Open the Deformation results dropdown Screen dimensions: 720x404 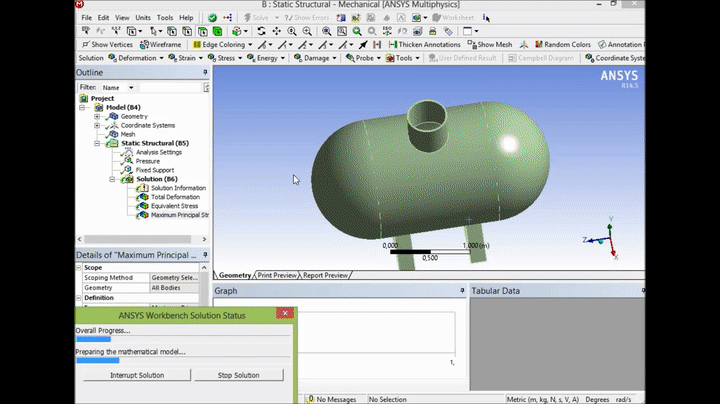tap(136, 58)
